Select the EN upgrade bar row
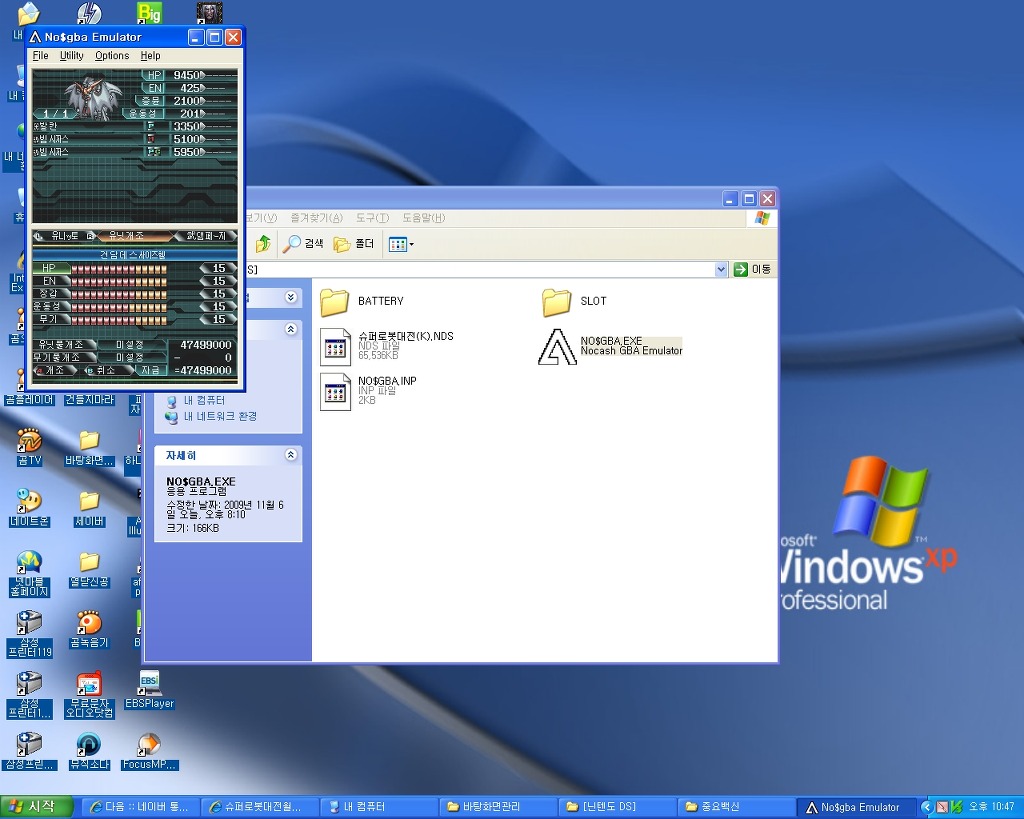The image size is (1024, 819). pyautogui.click(x=135, y=281)
